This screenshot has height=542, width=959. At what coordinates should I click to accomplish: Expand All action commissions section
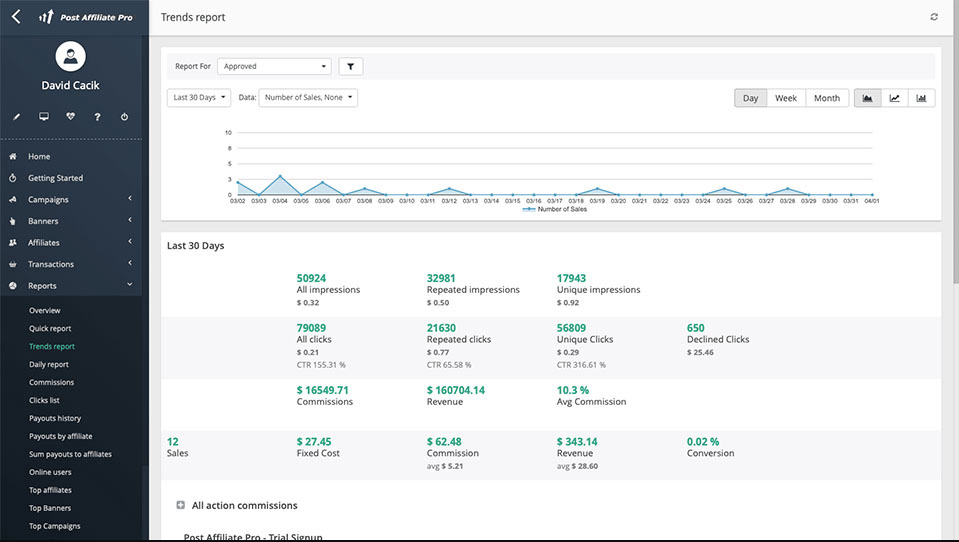(x=180, y=506)
